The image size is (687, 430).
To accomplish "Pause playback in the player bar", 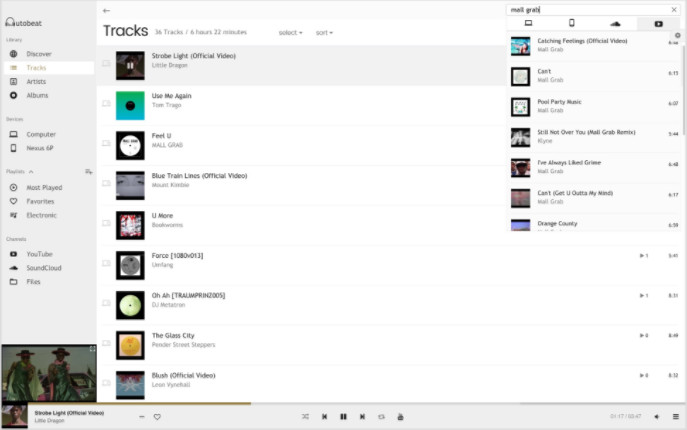I will pyautogui.click(x=344, y=417).
